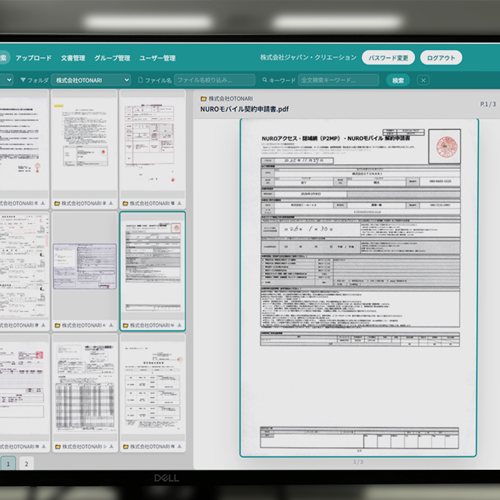Click the P.1 / 3 page indicator
This screenshot has height=500, width=500.
click(488, 104)
